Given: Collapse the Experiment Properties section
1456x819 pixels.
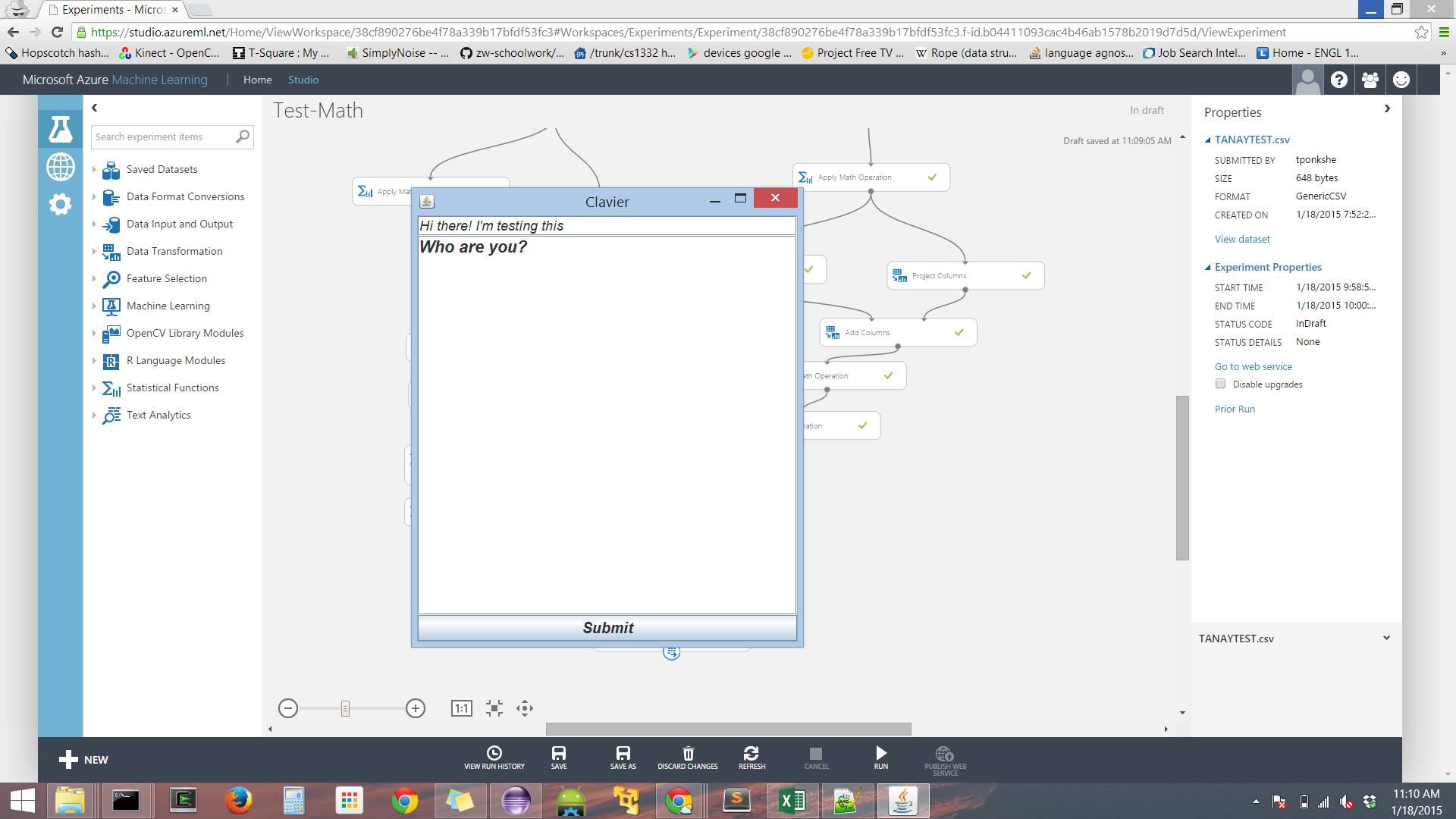Looking at the screenshot, I should click(1208, 267).
